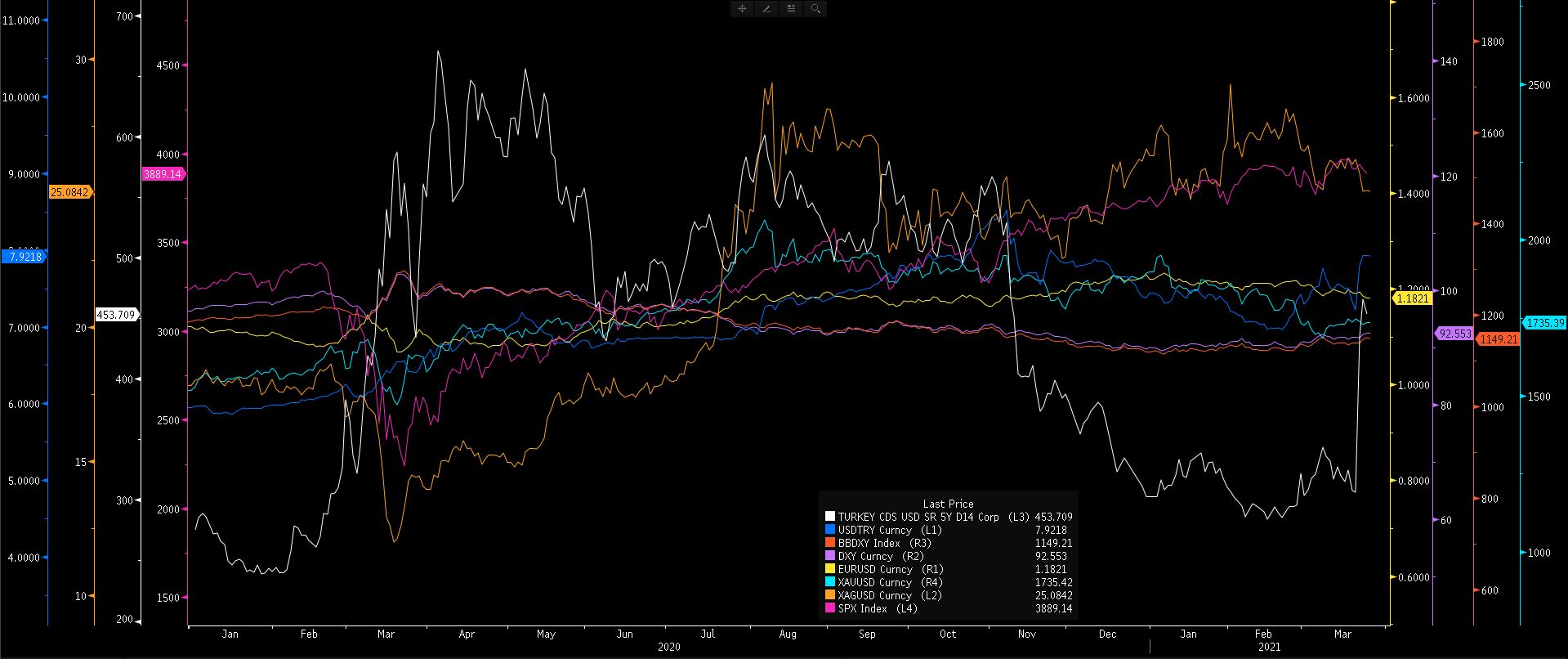Click magenta SPX Index legend swatch
The height and width of the screenshot is (659, 1568).
[830, 608]
